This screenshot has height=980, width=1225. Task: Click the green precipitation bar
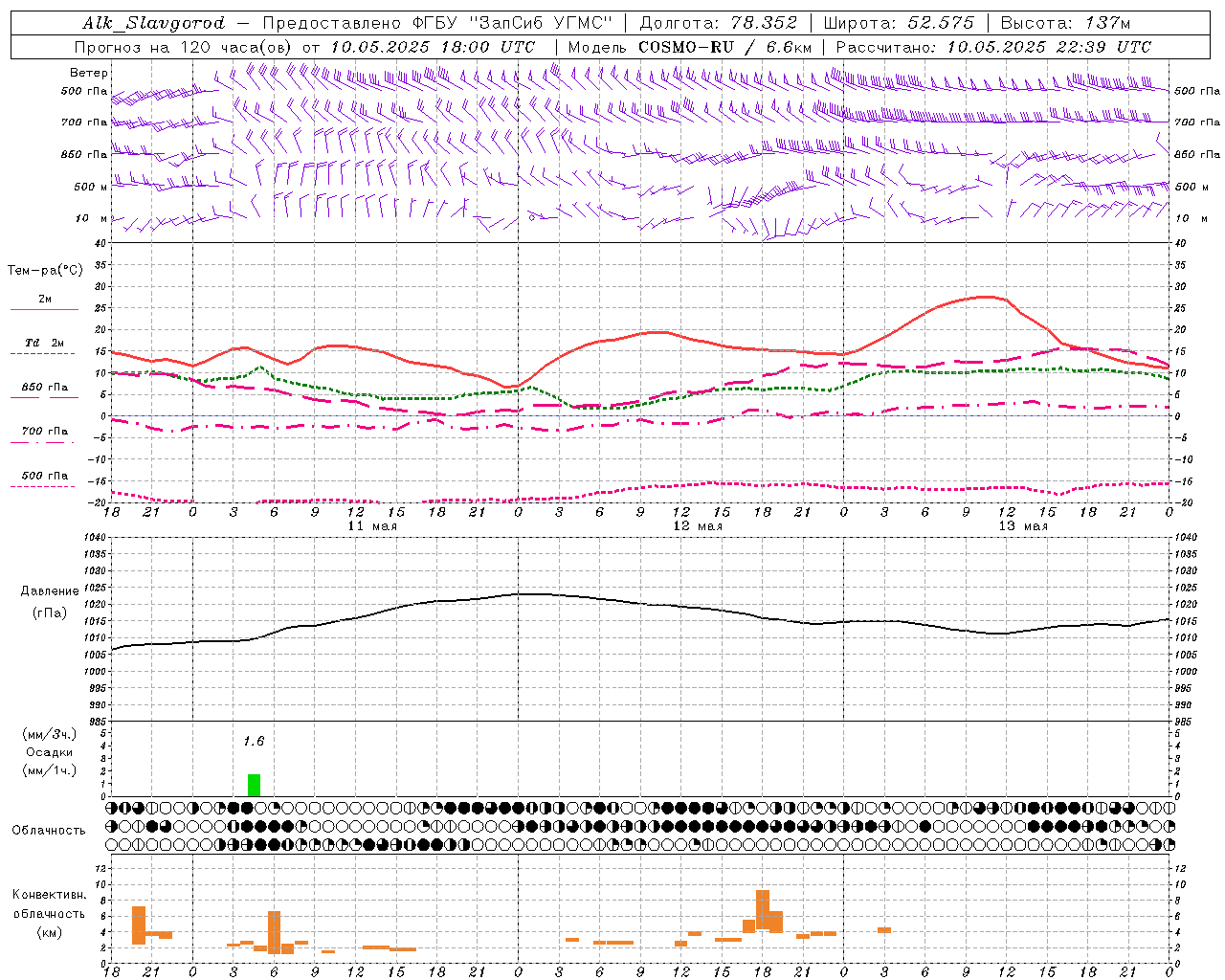click(254, 785)
